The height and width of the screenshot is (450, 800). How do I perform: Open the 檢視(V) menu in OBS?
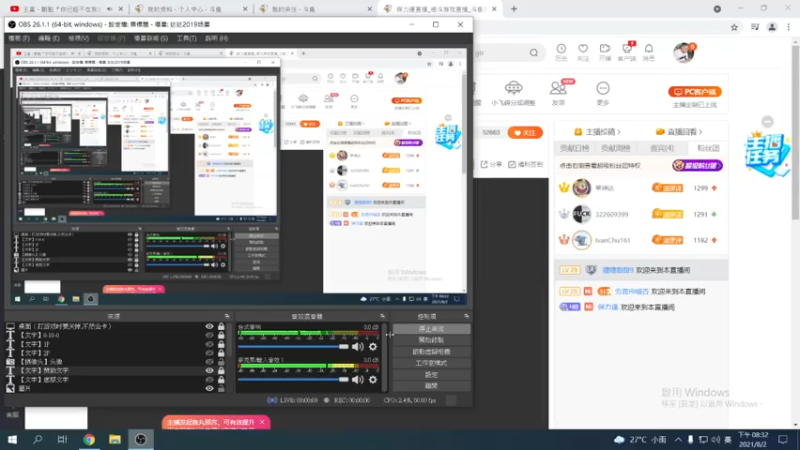point(79,38)
